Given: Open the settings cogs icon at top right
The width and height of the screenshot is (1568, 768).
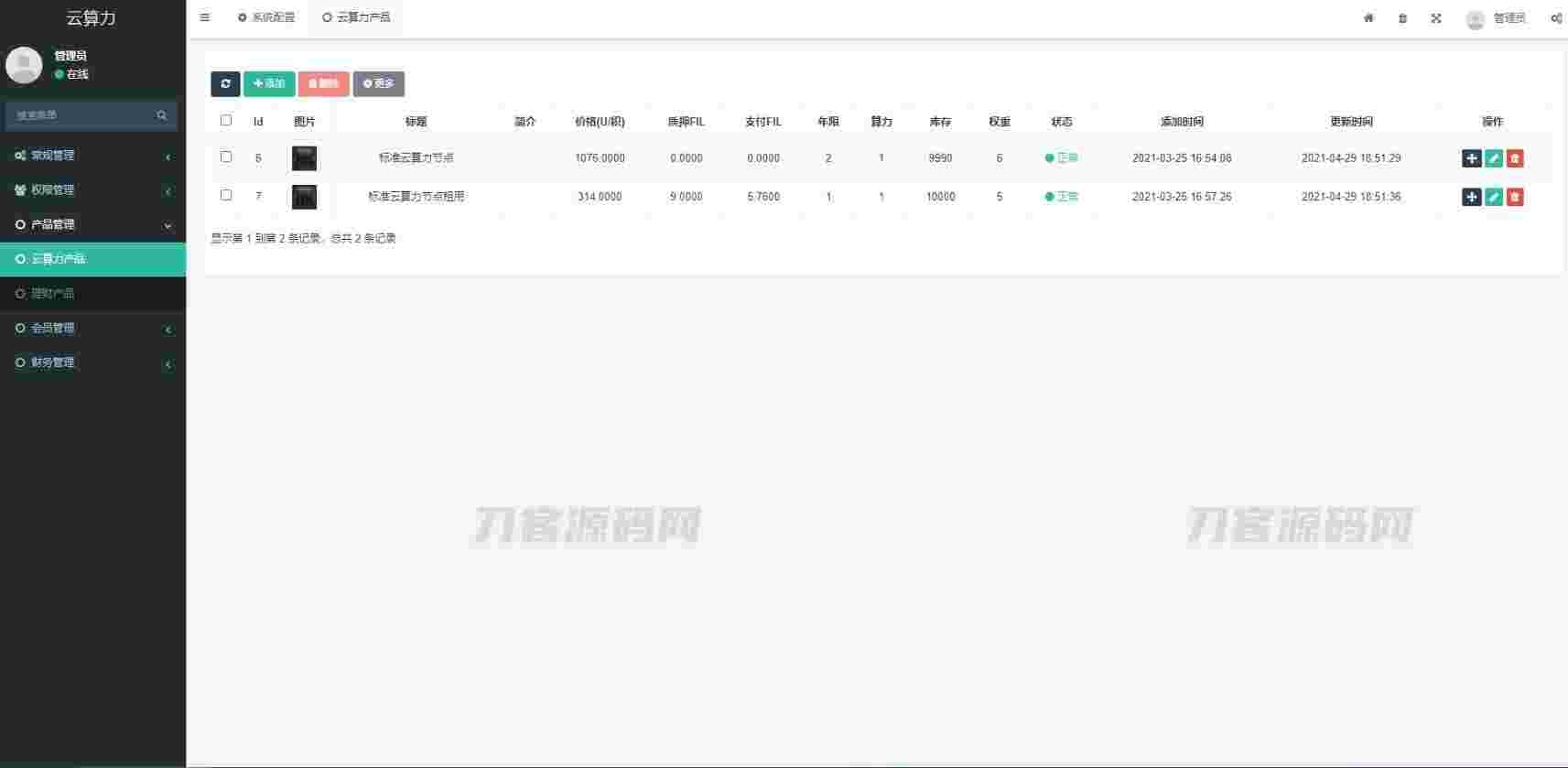Looking at the screenshot, I should (x=1556, y=18).
